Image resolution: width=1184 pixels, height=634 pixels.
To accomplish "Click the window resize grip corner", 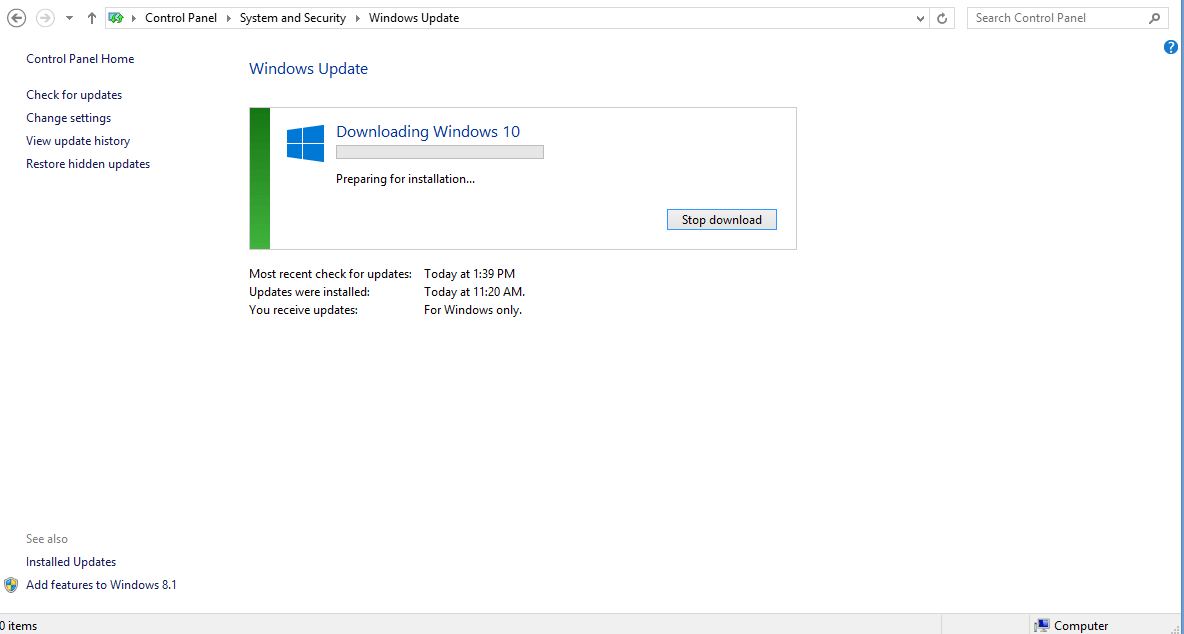I will pos(1176,627).
